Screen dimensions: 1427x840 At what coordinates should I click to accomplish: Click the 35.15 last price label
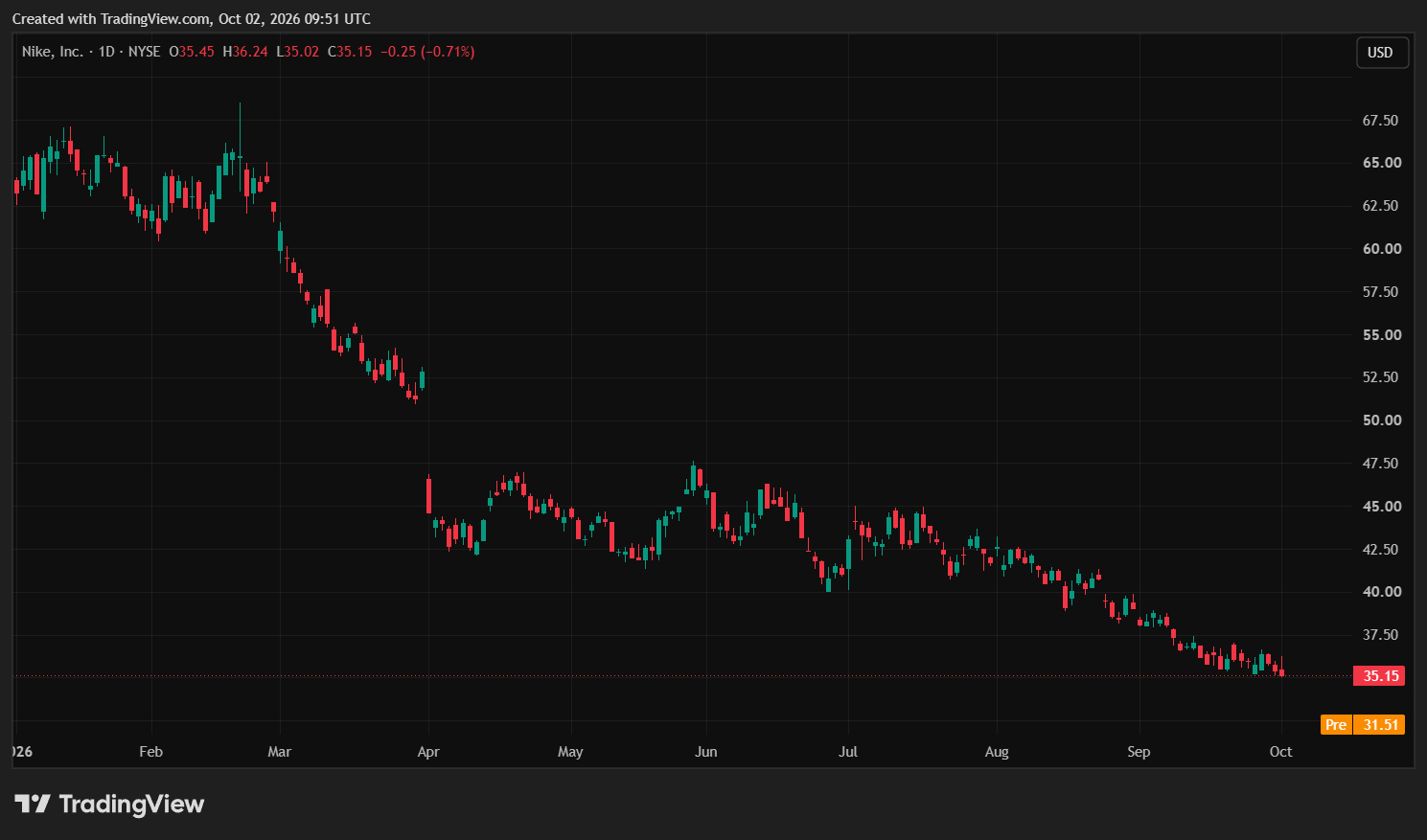tap(1380, 676)
